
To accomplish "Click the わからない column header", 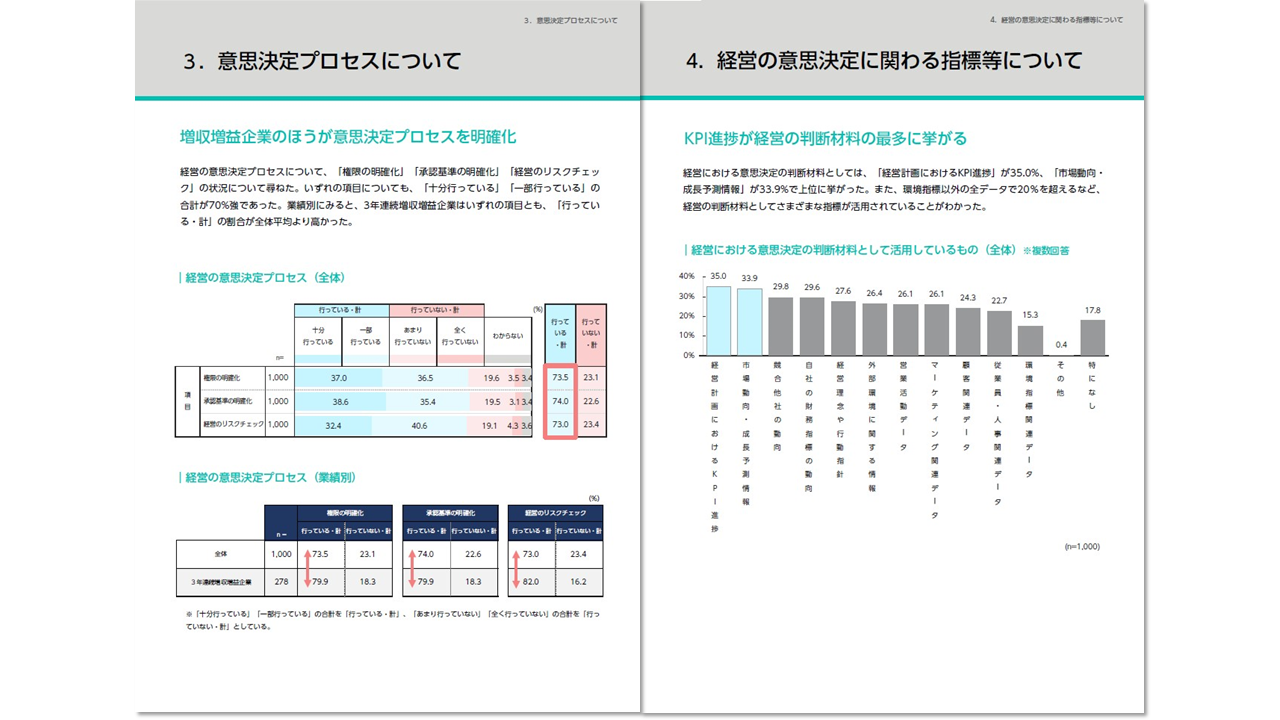I will (508, 335).
